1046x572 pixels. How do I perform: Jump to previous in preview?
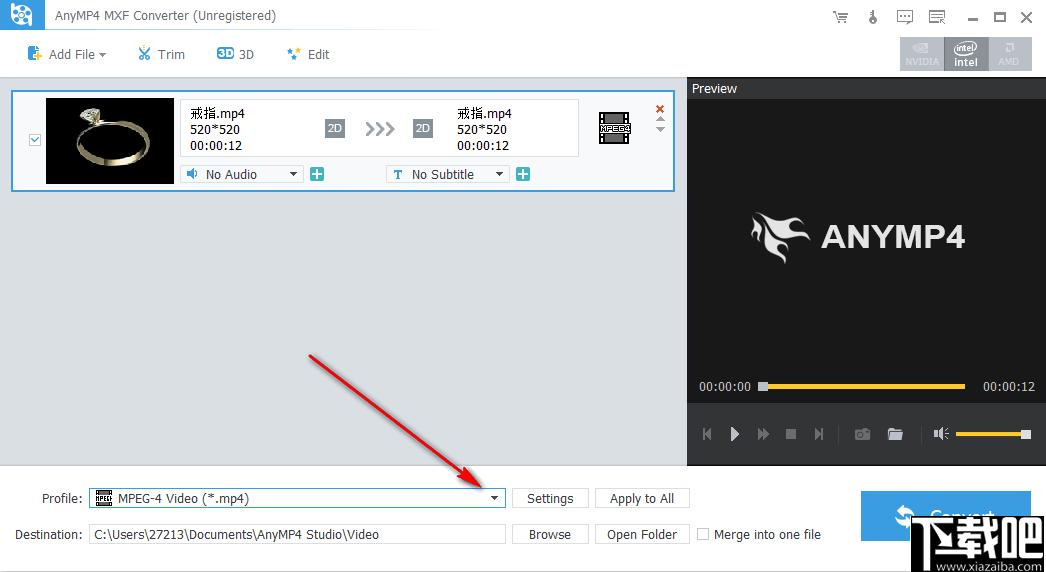pos(707,434)
